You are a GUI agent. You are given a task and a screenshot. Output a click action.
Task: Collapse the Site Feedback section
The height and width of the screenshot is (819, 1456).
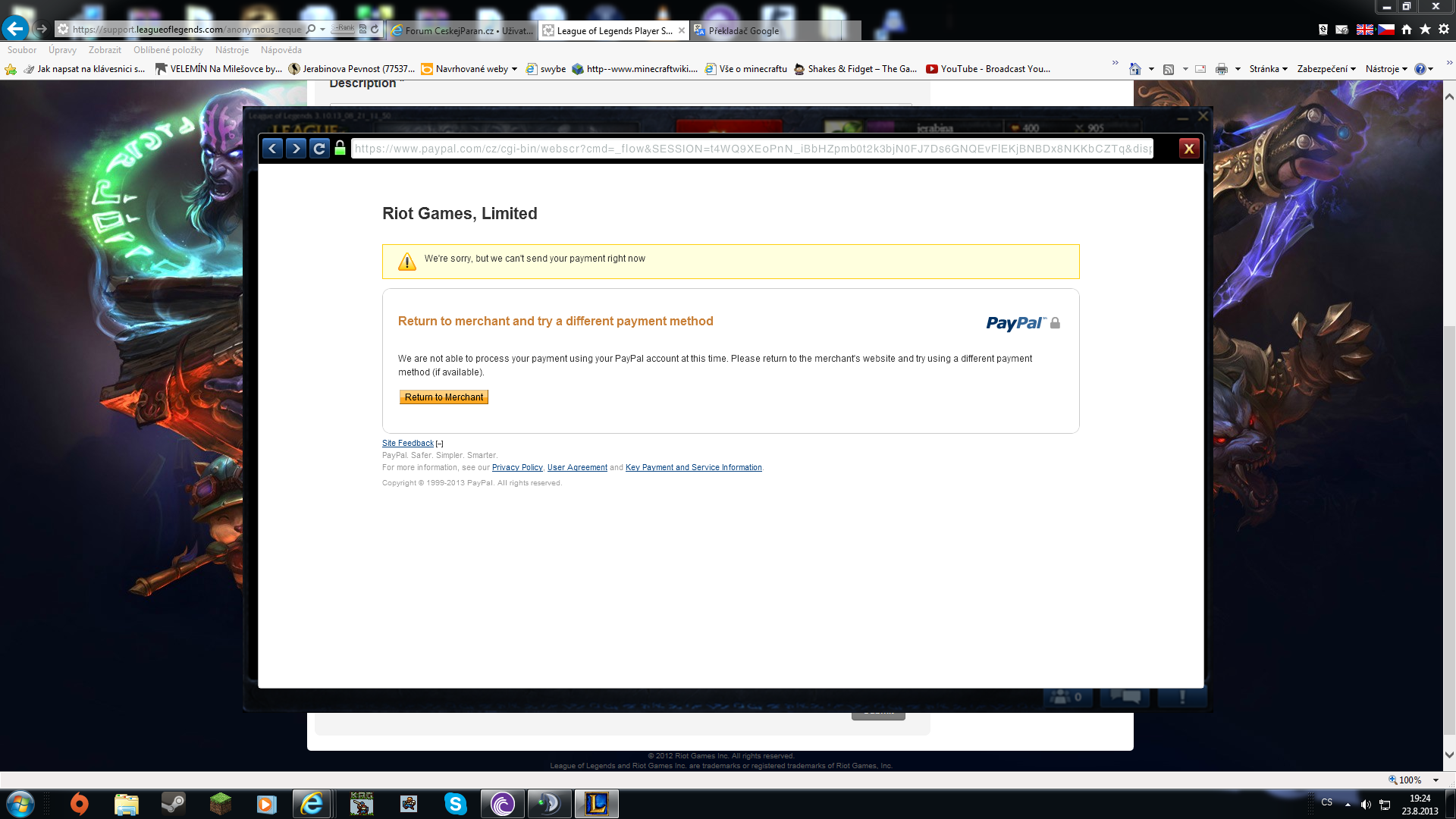(440, 444)
